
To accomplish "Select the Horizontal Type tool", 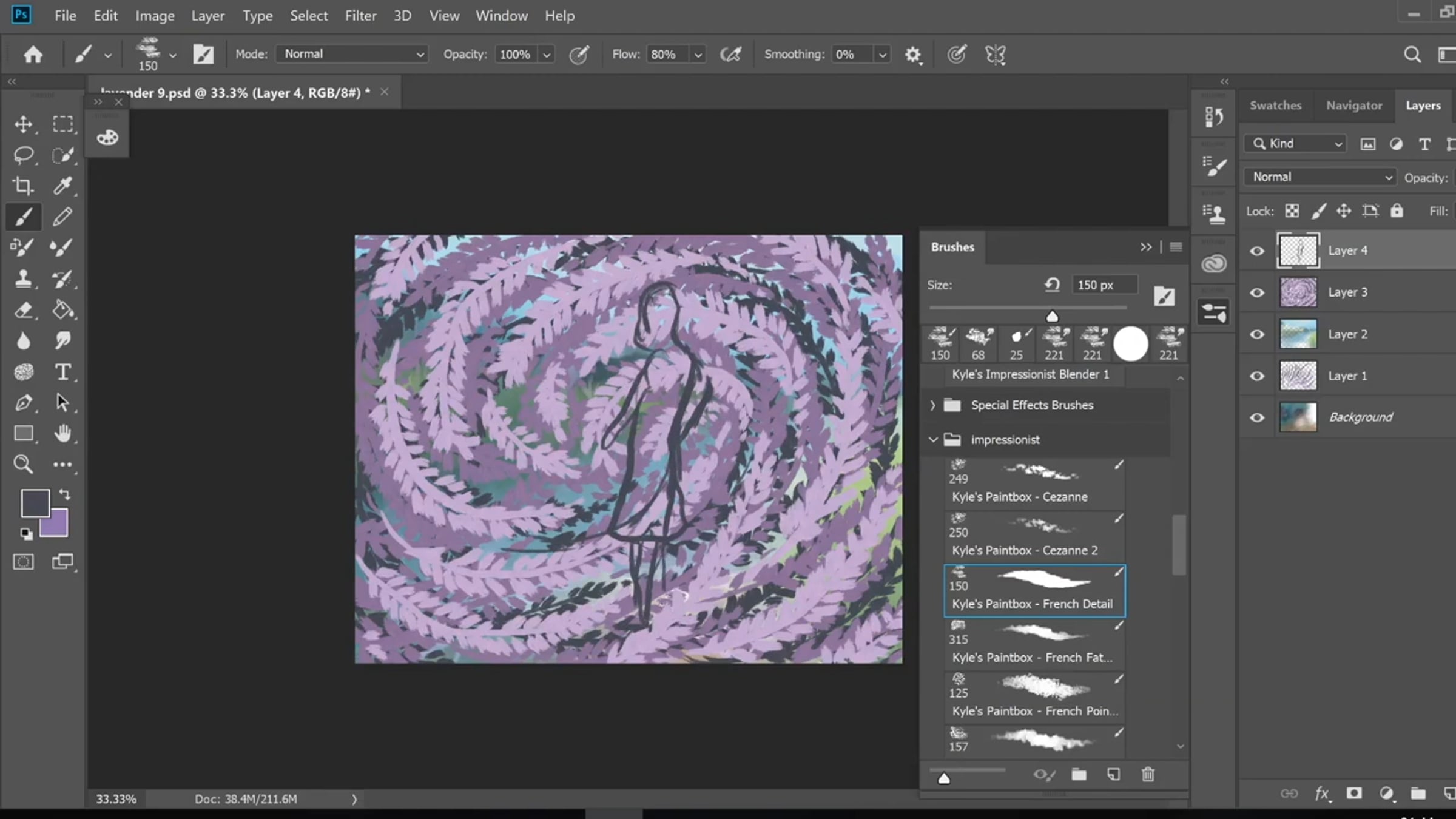I will pos(62,372).
